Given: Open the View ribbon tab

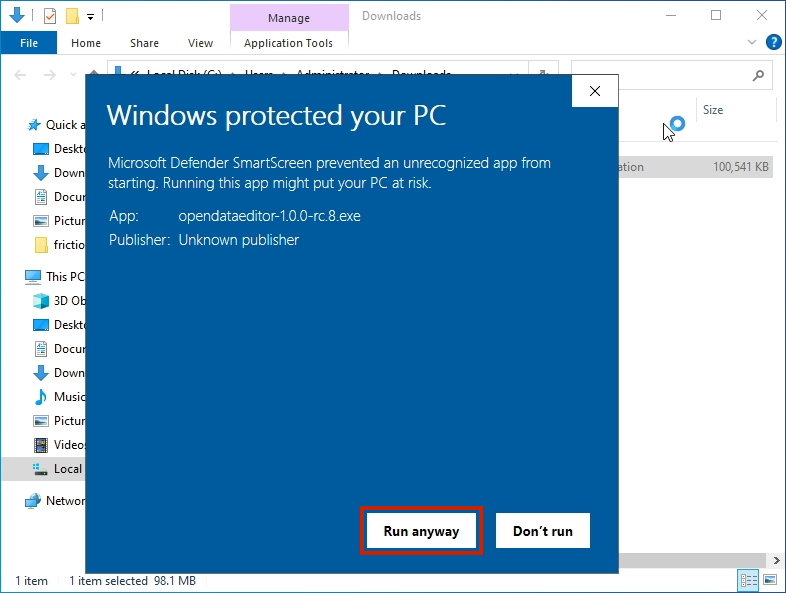Looking at the screenshot, I should [200, 43].
